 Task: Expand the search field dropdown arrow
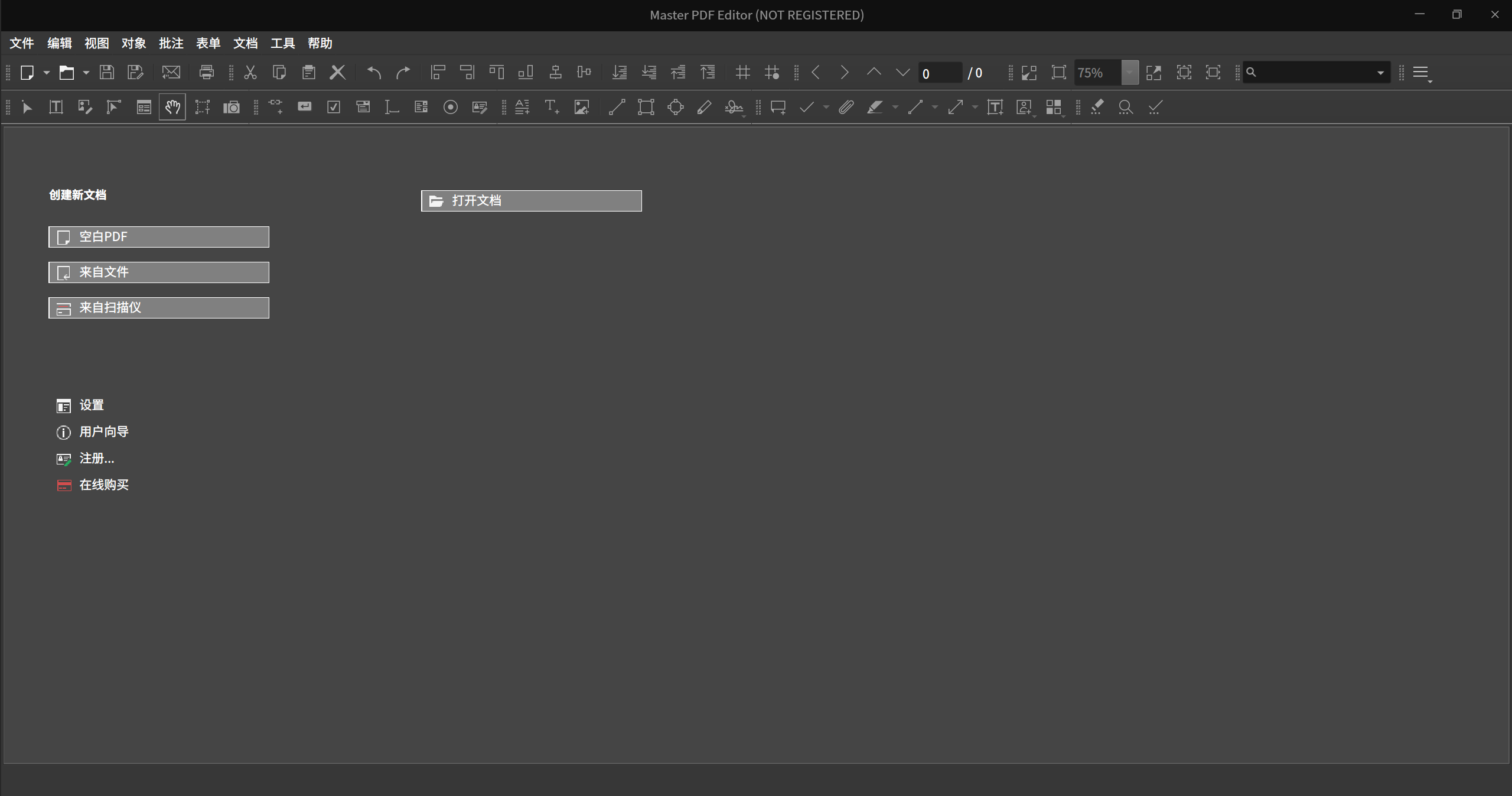(x=1381, y=73)
